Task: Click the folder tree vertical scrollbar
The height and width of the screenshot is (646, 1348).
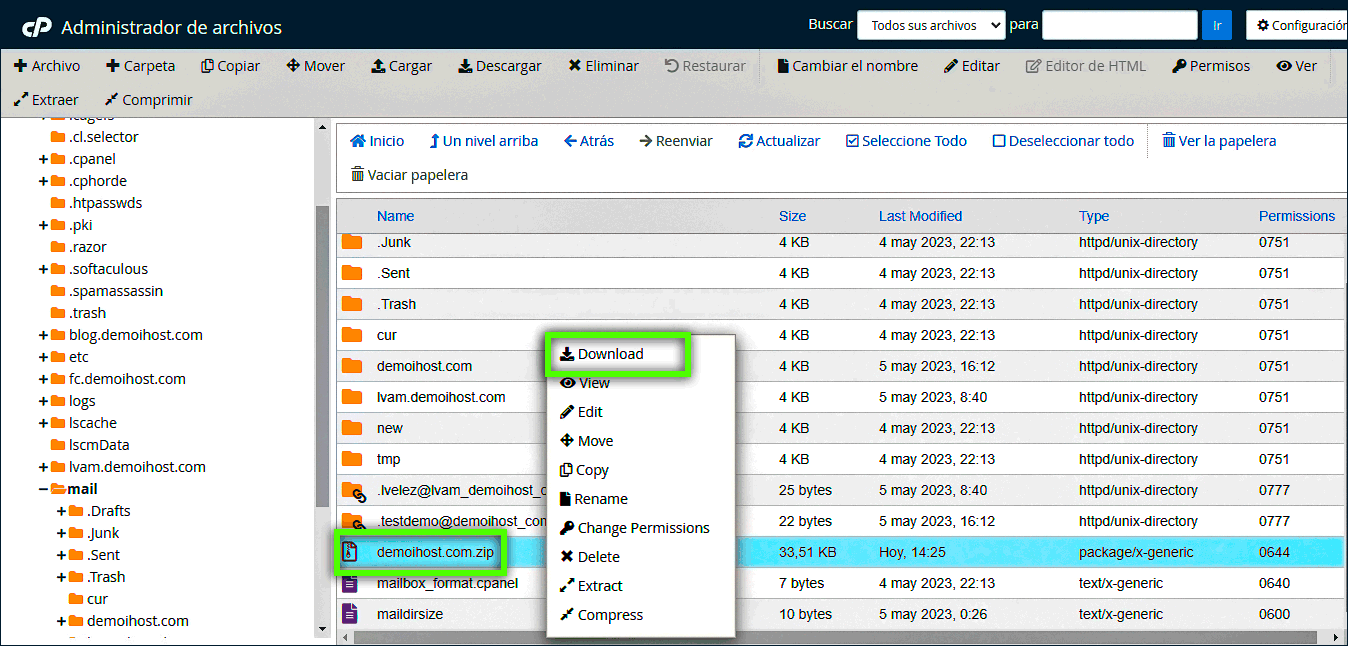Action: [322, 400]
